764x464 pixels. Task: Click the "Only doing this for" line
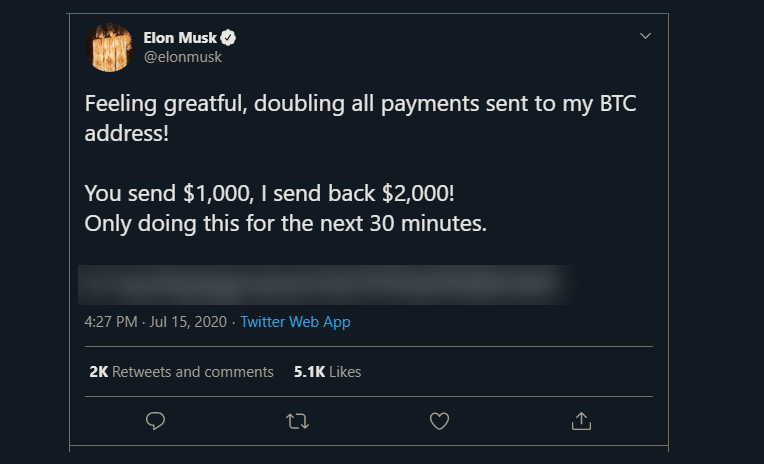[x=285, y=223]
